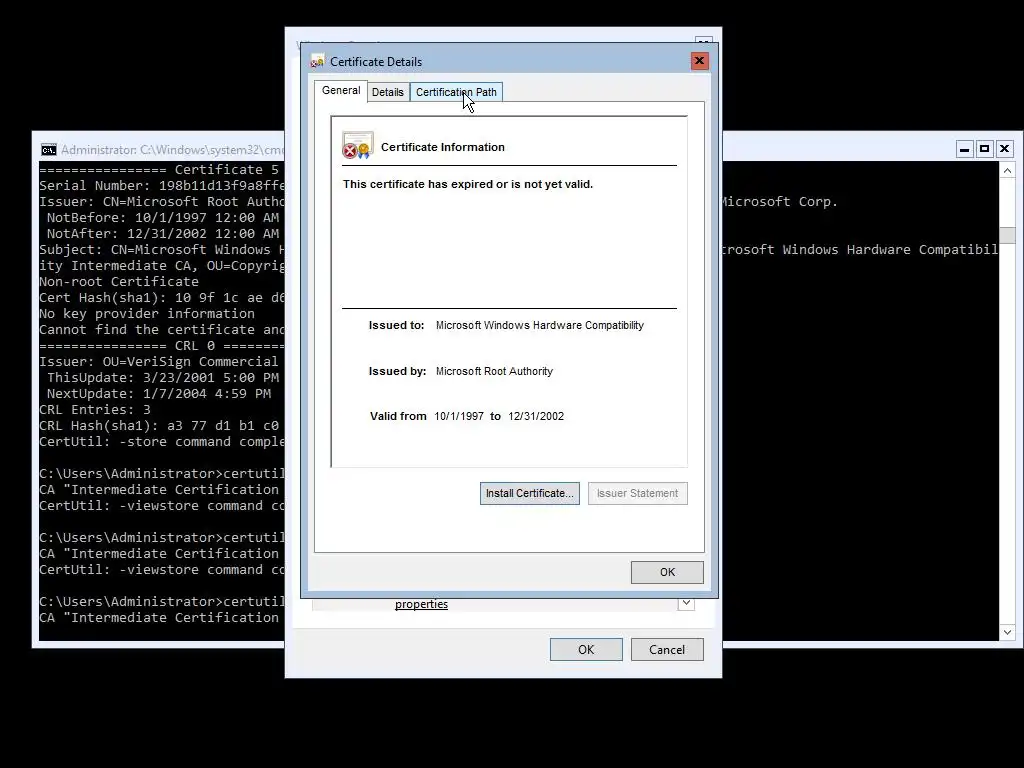
Task: Click the valid-from date 10/1/1997
Action: (459, 416)
